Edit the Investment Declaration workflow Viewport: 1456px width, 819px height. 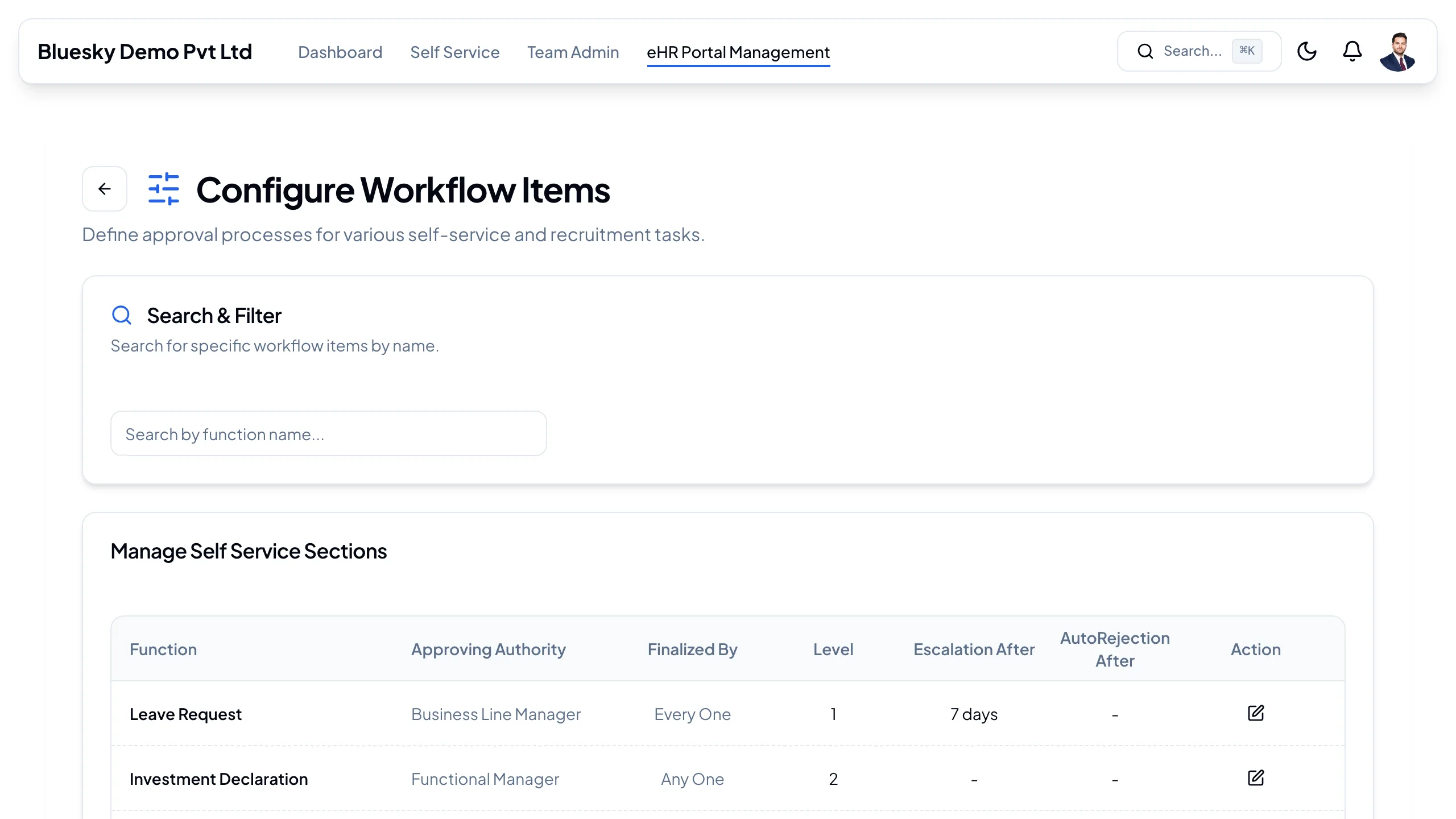(1256, 778)
